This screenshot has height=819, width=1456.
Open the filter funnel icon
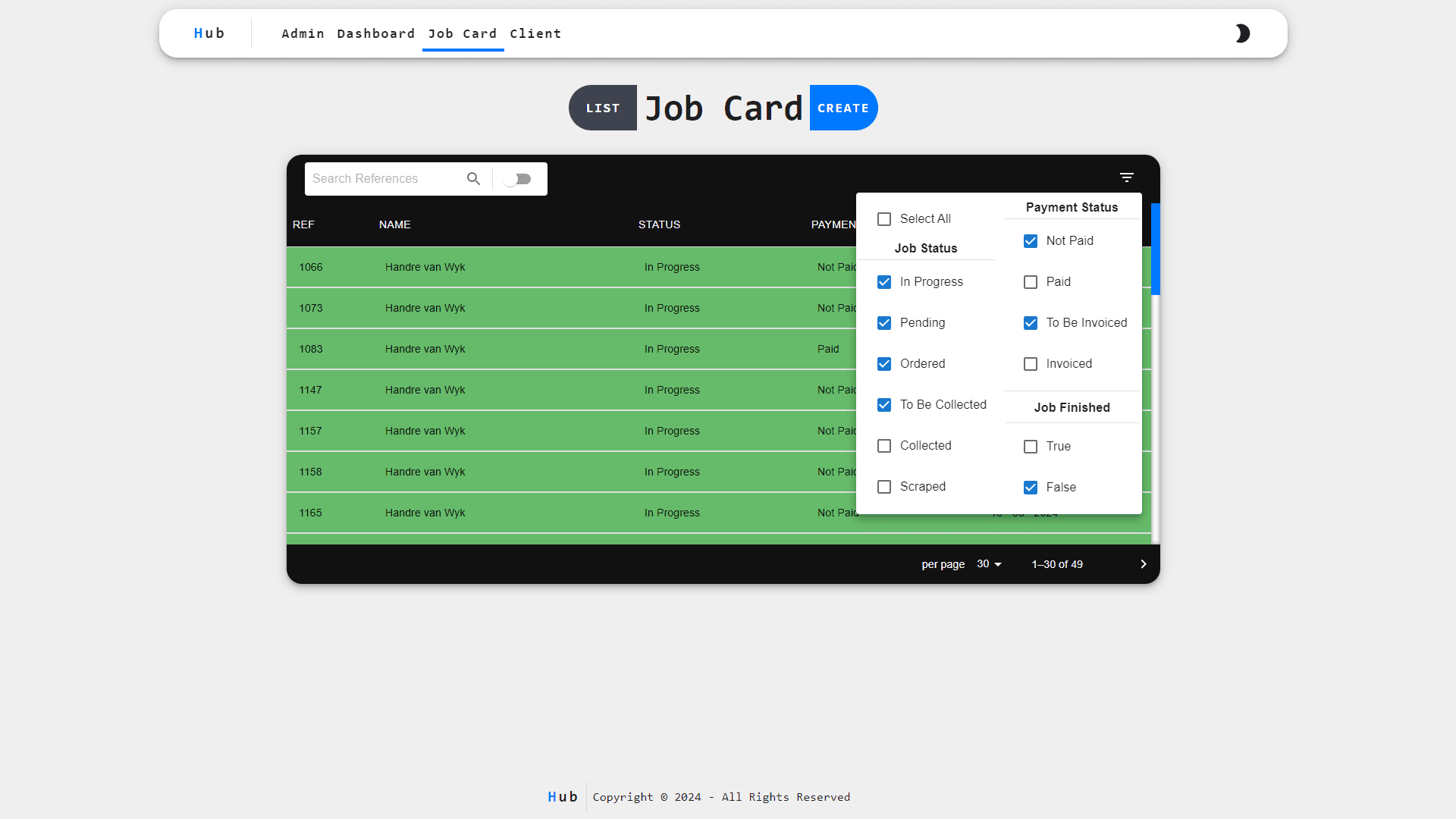click(x=1127, y=177)
